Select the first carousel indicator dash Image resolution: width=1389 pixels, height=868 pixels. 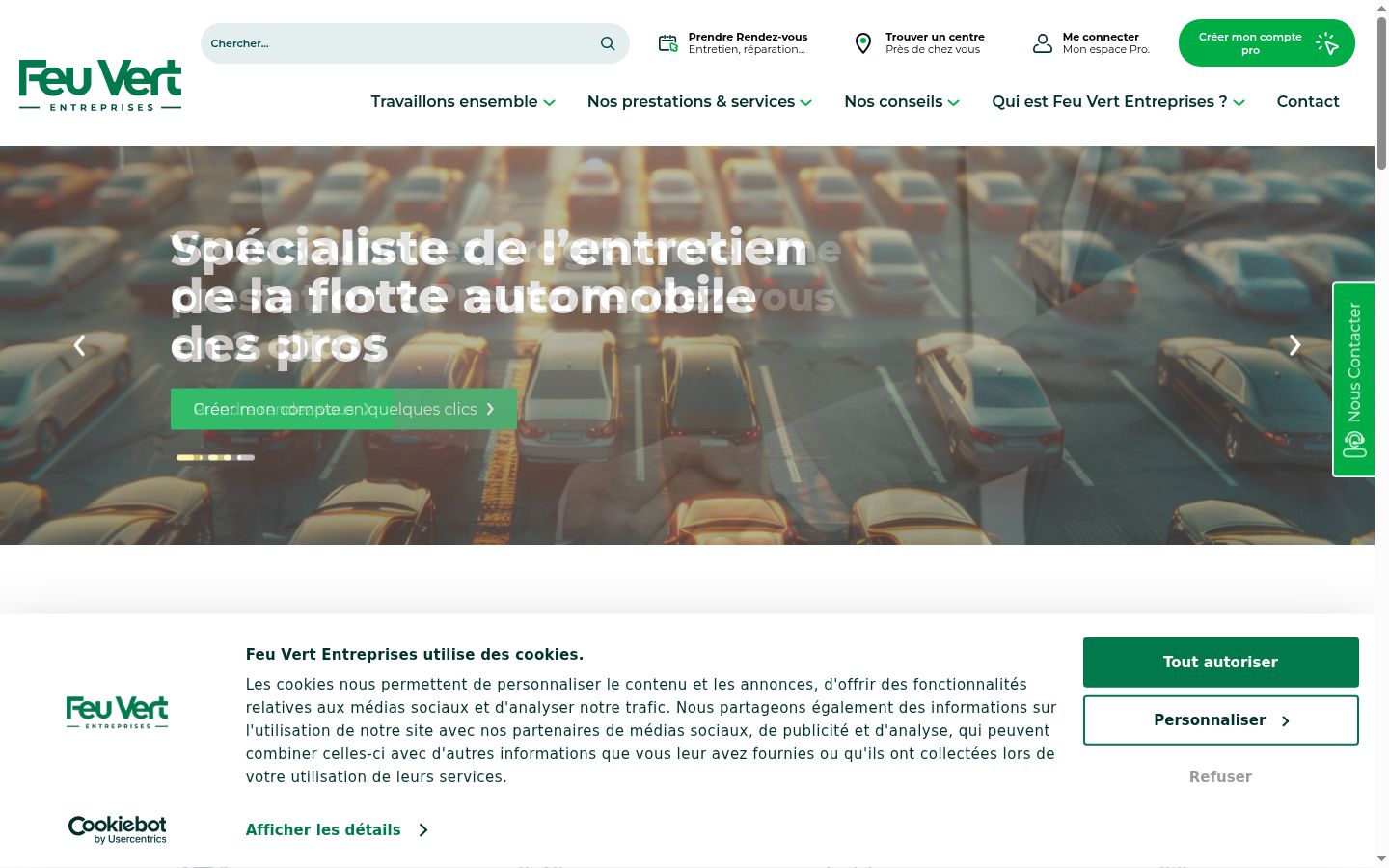(190, 457)
